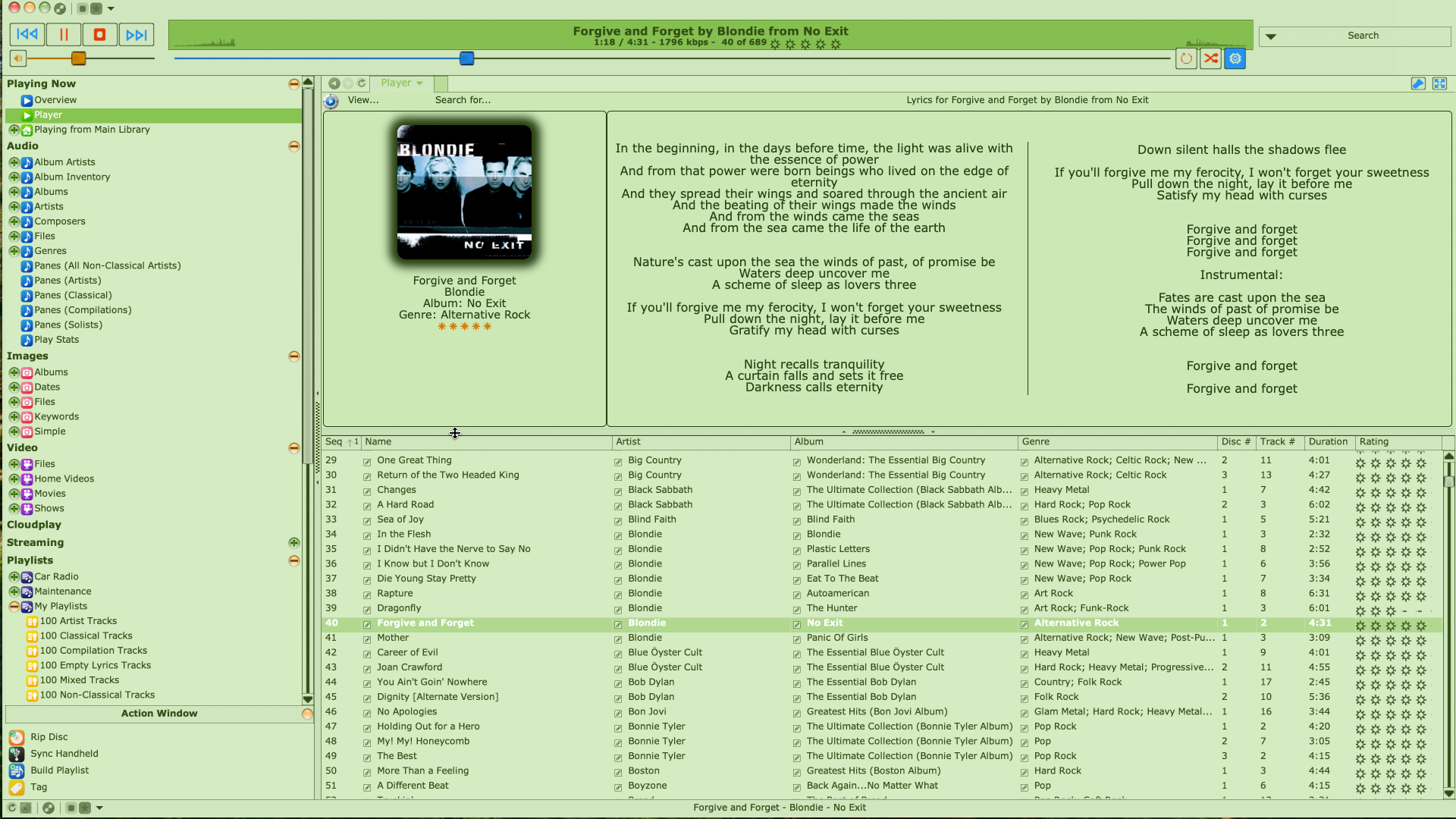Pause the current song

click(64, 34)
